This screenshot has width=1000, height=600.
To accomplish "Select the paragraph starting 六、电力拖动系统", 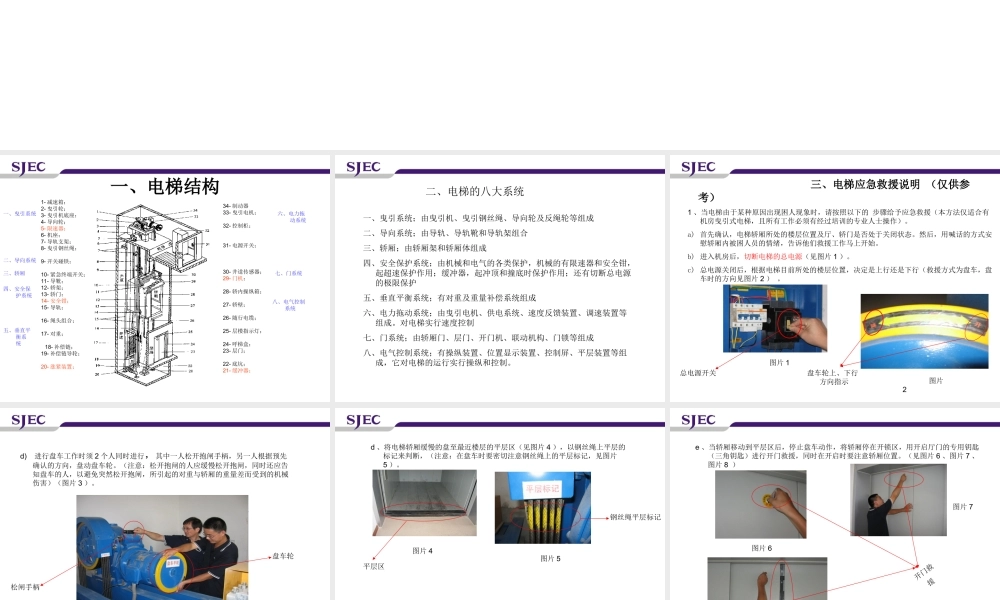I will pyautogui.click(x=496, y=318).
